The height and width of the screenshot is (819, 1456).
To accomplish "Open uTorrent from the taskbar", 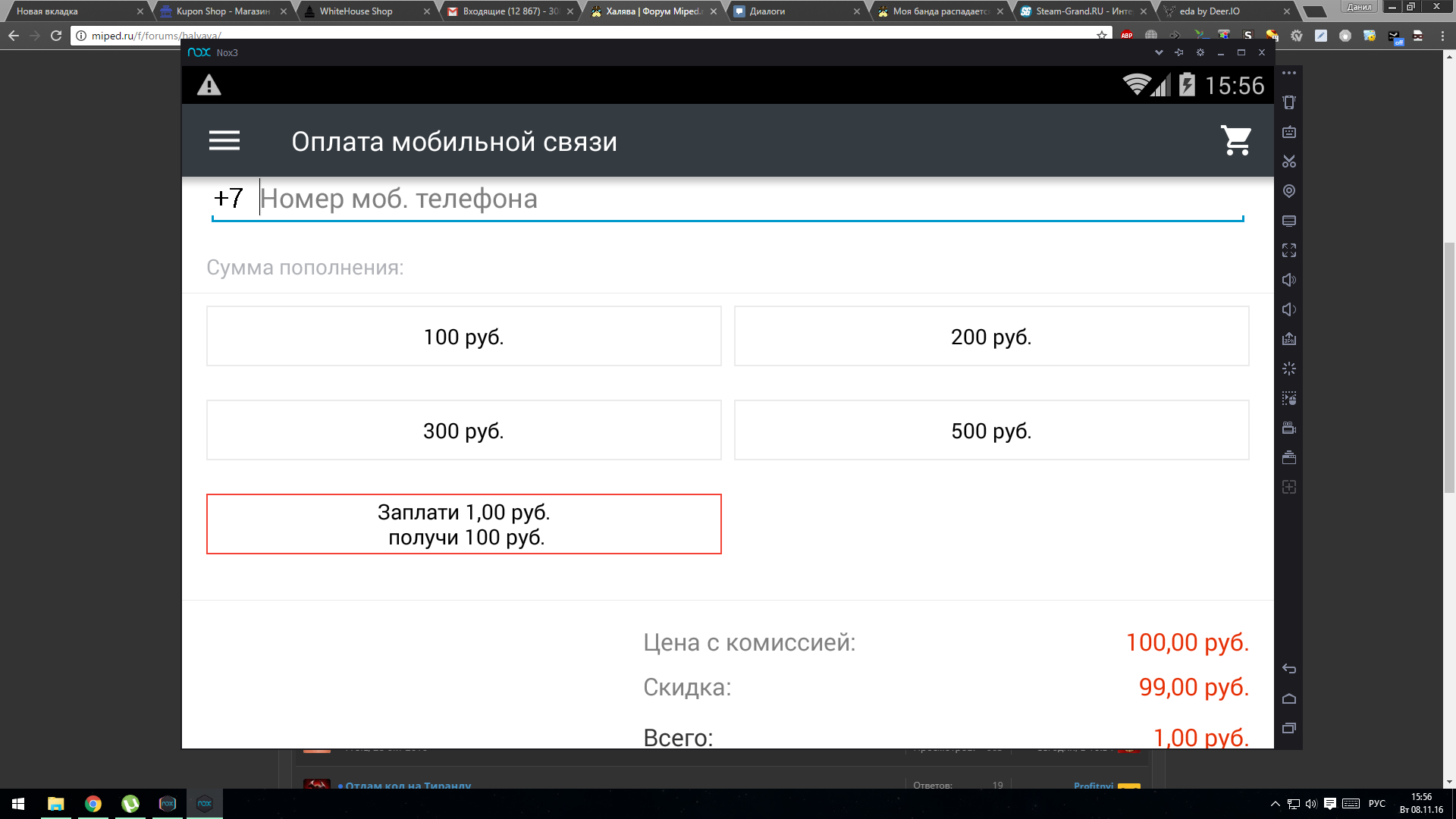I will click(130, 804).
